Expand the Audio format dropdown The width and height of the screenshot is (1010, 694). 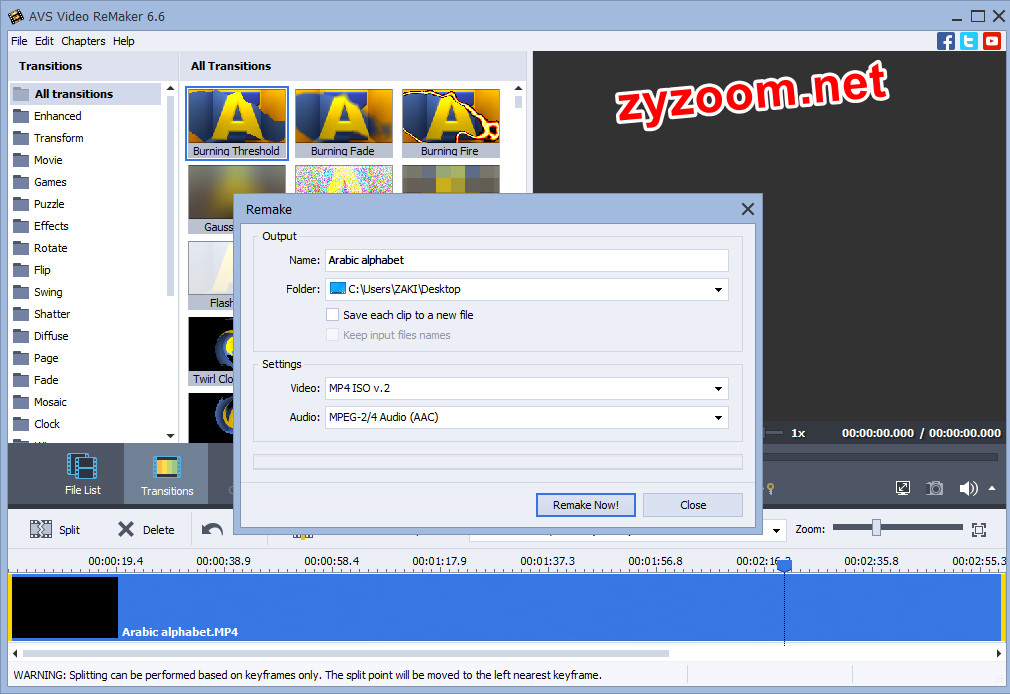(x=718, y=418)
